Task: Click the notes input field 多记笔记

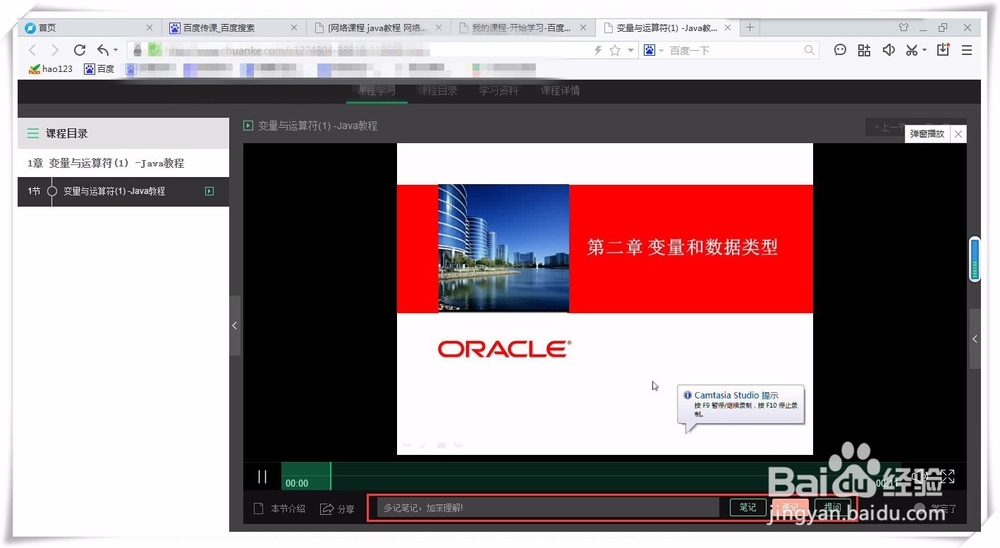Action: 548,508
